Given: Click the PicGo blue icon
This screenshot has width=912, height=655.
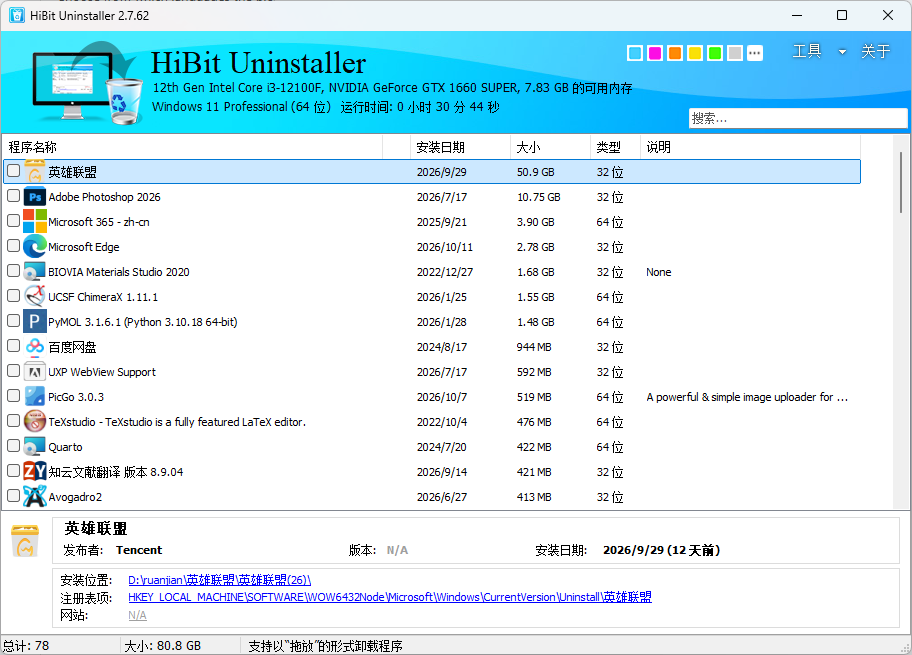Looking at the screenshot, I should click(x=35, y=397).
